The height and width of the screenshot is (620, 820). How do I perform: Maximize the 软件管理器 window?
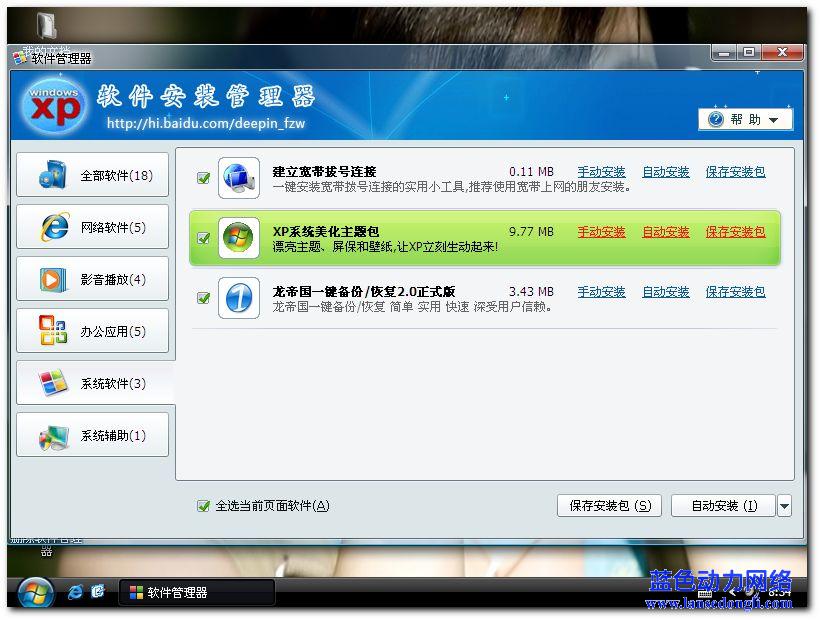tap(749, 52)
